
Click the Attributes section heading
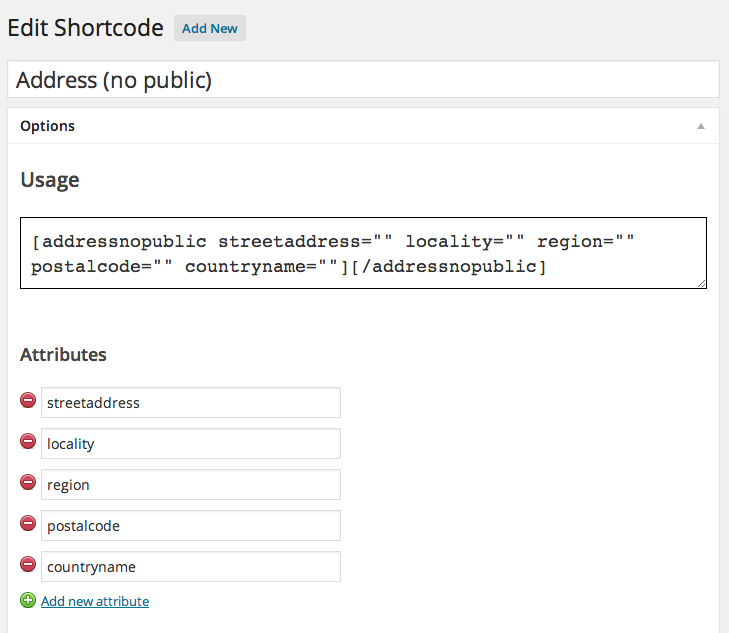click(x=63, y=355)
